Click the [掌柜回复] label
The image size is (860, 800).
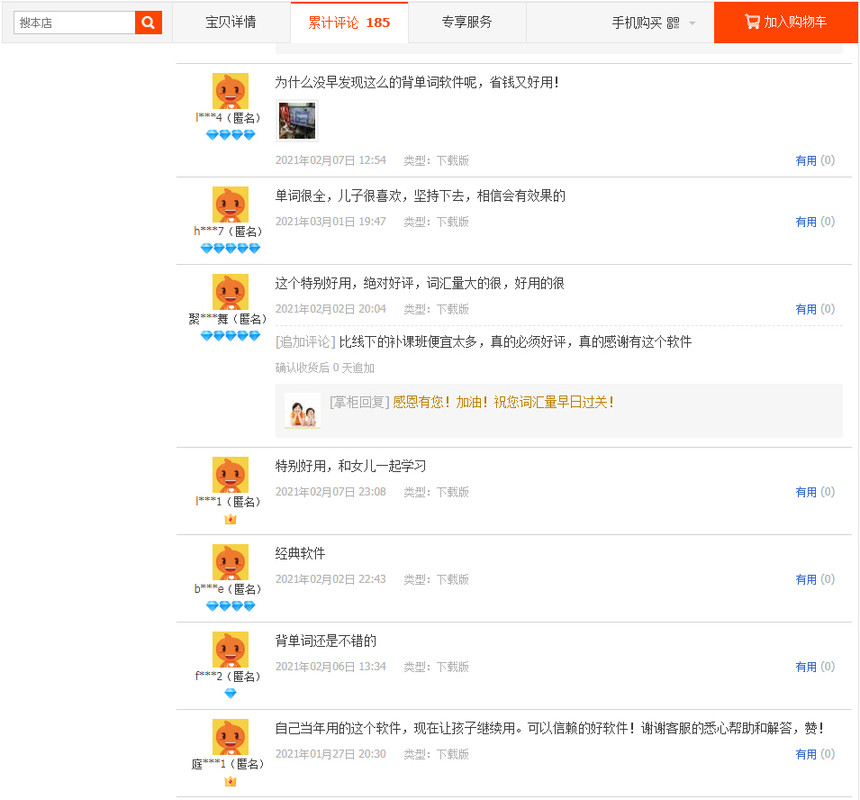tap(359, 402)
